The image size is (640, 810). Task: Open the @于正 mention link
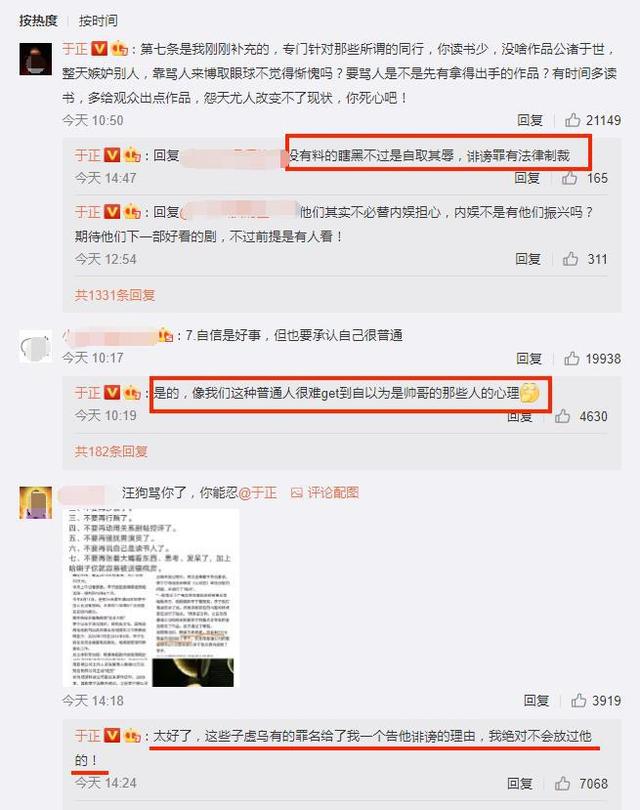[258, 493]
